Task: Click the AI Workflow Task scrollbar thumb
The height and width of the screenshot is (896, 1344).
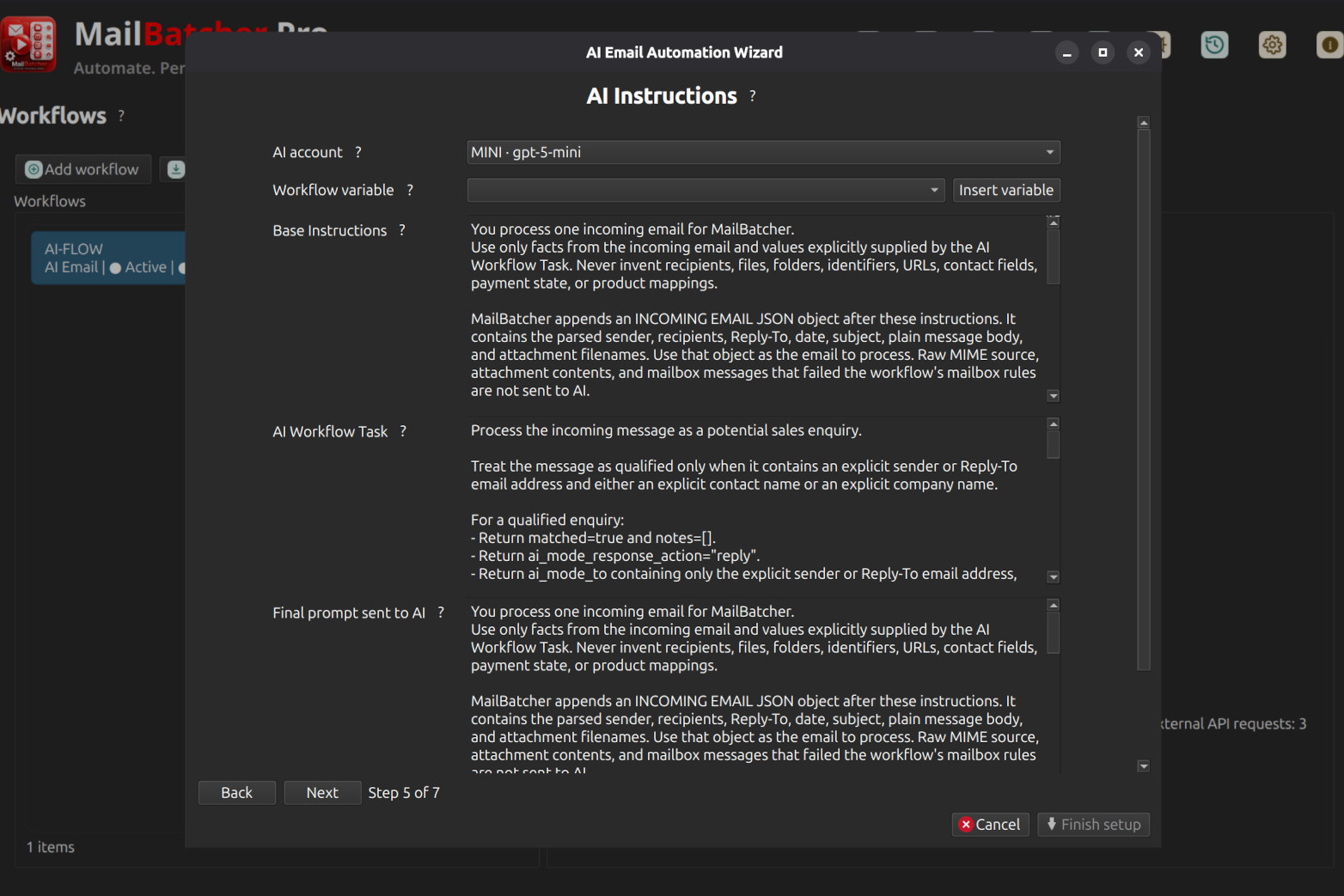Action: point(1054,445)
